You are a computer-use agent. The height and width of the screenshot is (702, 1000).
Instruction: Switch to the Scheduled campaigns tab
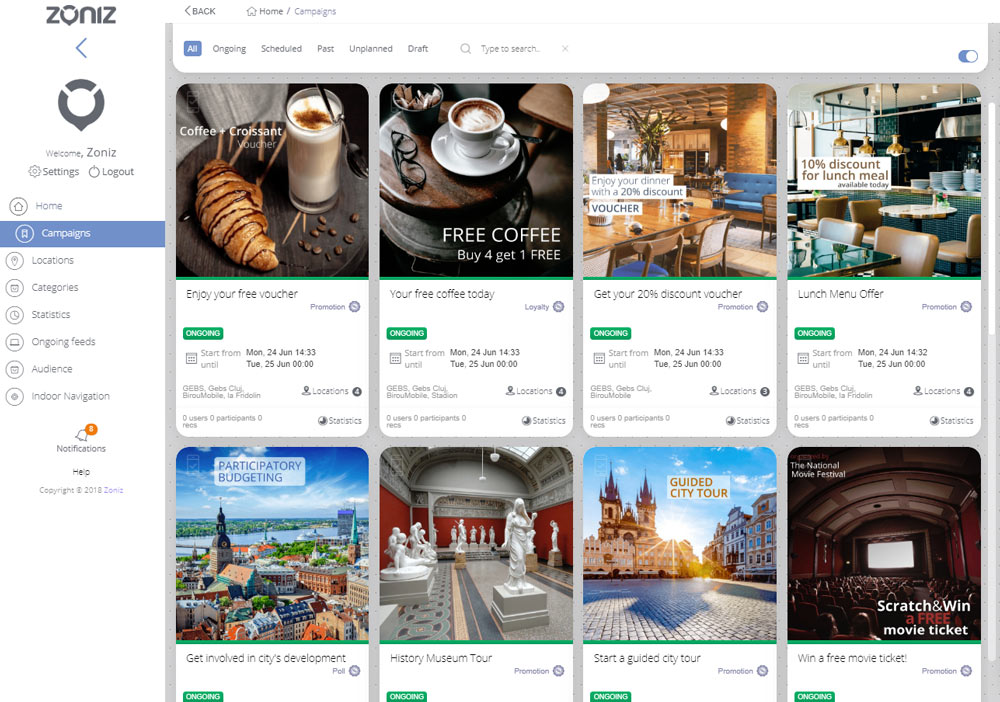[x=281, y=48]
